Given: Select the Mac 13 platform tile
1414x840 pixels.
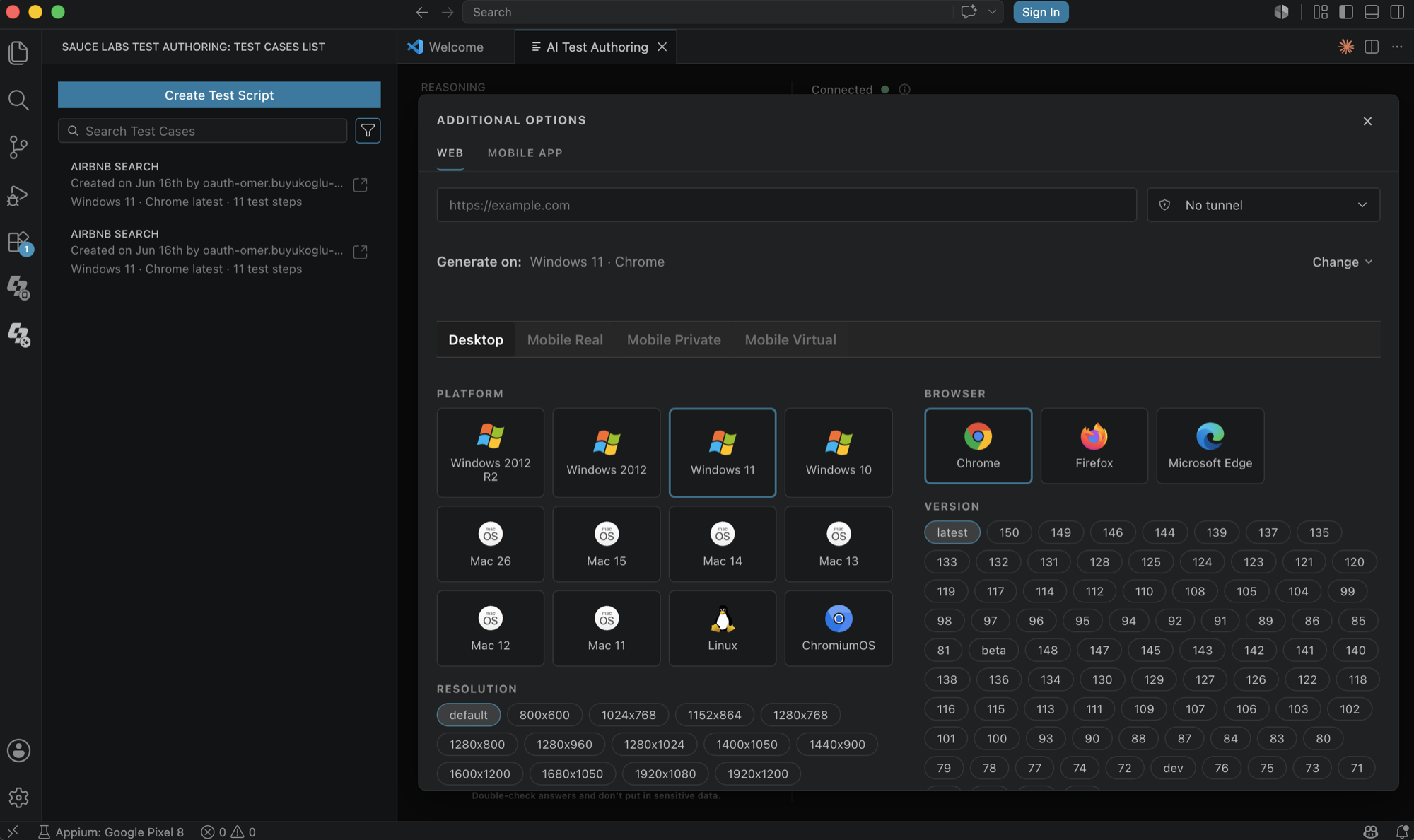Looking at the screenshot, I should click(839, 544).
